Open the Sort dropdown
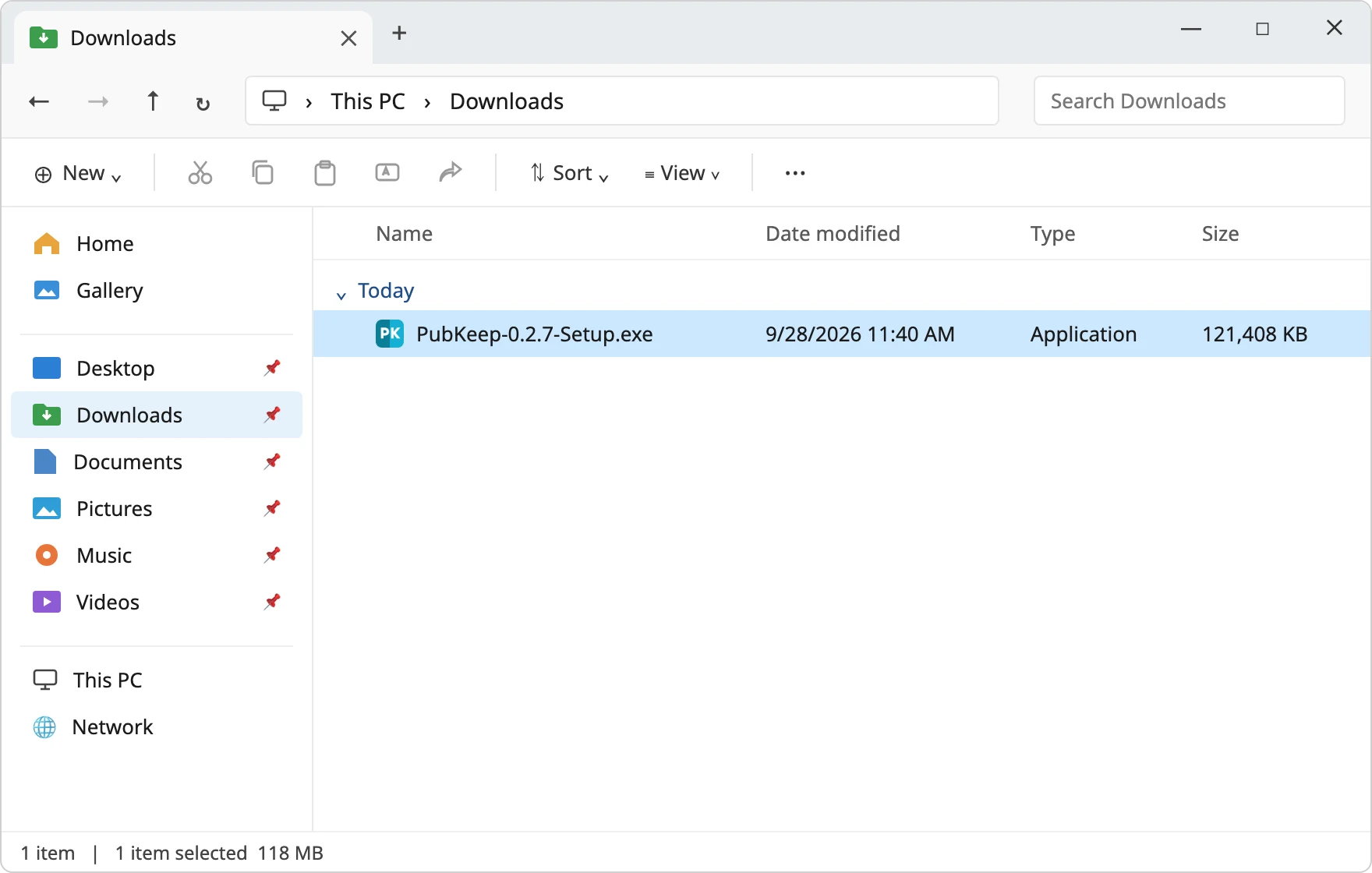 (569, 173)
